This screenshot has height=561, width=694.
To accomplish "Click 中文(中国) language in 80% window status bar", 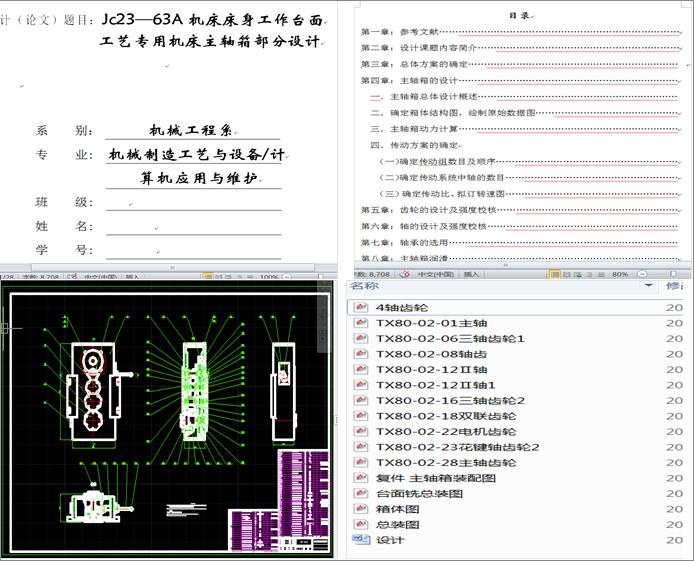I will click(x=436, y=274).
